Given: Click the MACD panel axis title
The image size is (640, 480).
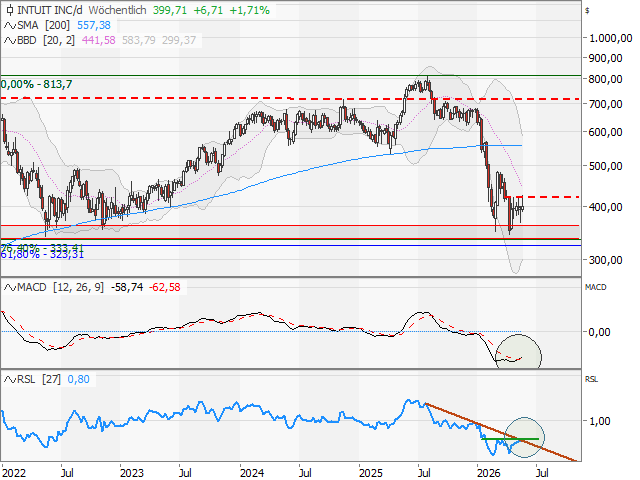Looking at the screenshot, I should [x=596, y=287].
